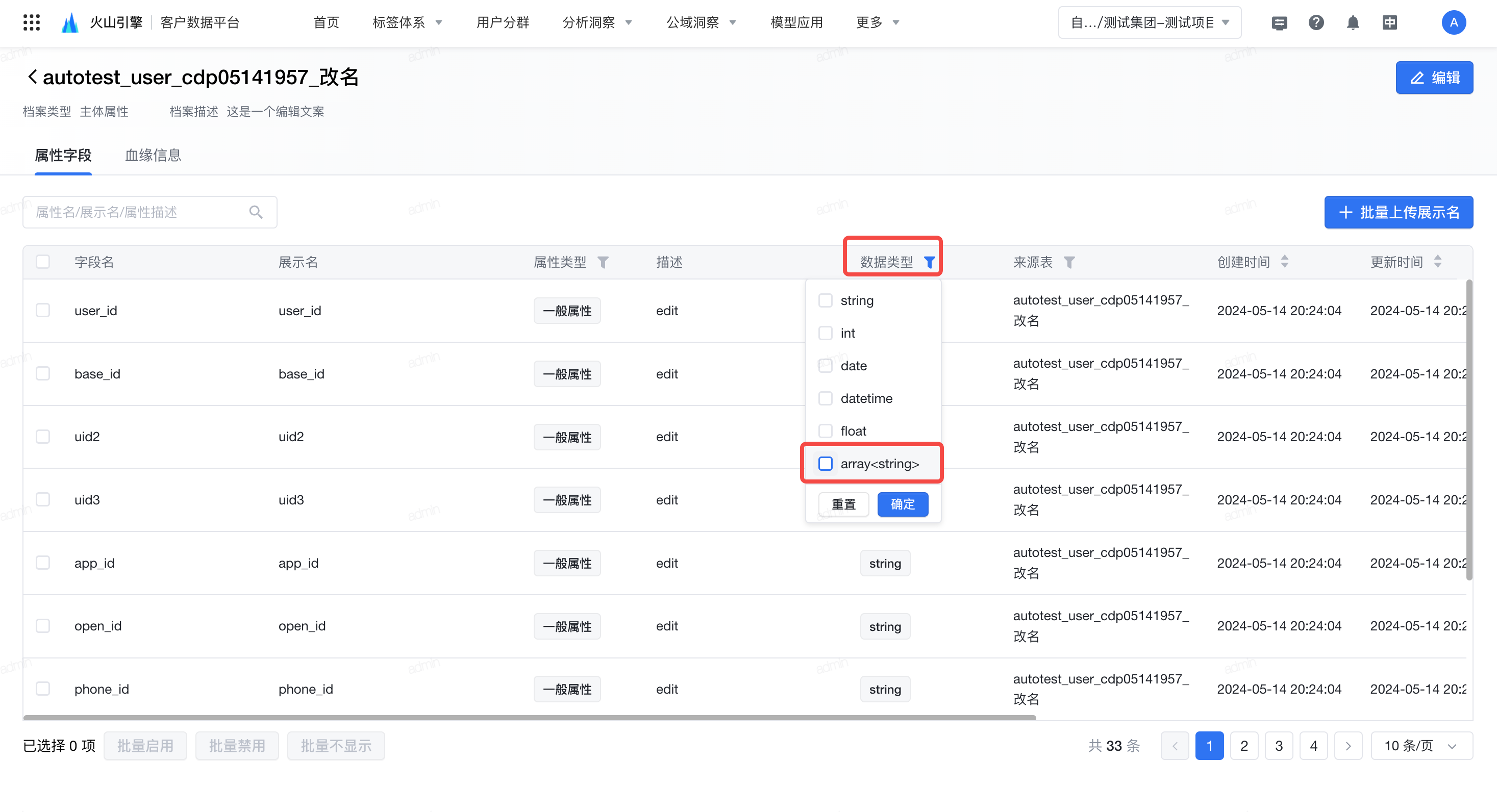
Task: Open the app grid launcher icon
Action: 32,22
